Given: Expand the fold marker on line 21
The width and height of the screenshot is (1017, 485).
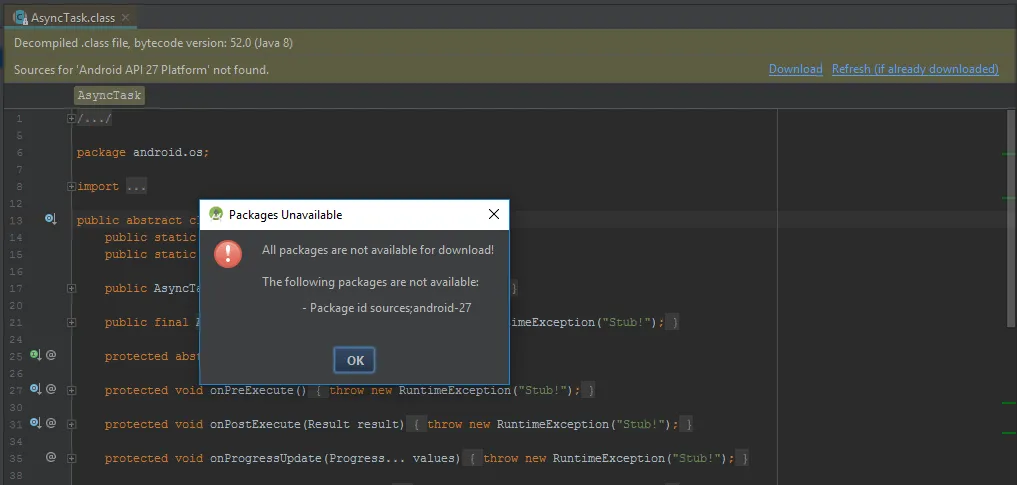Looking at the screenshot, I should coord(71,322).
